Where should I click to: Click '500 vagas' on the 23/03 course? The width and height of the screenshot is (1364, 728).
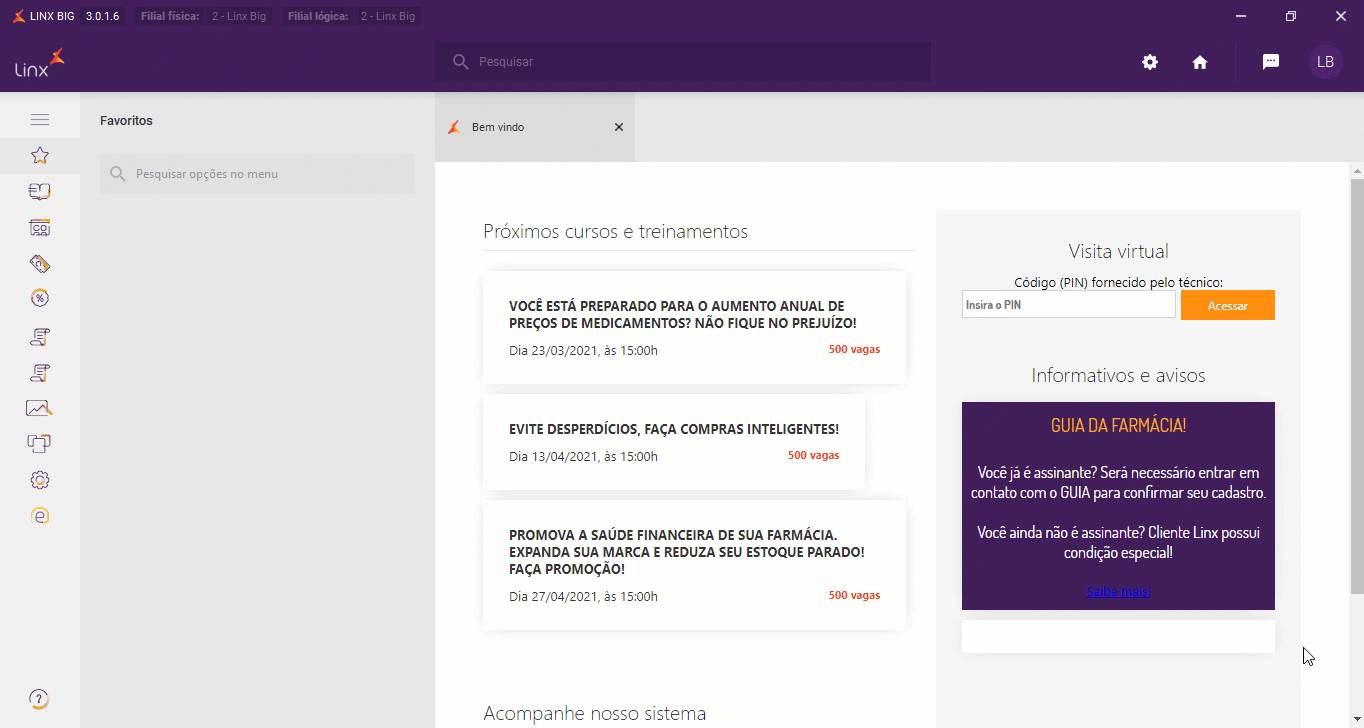(854, 349)
